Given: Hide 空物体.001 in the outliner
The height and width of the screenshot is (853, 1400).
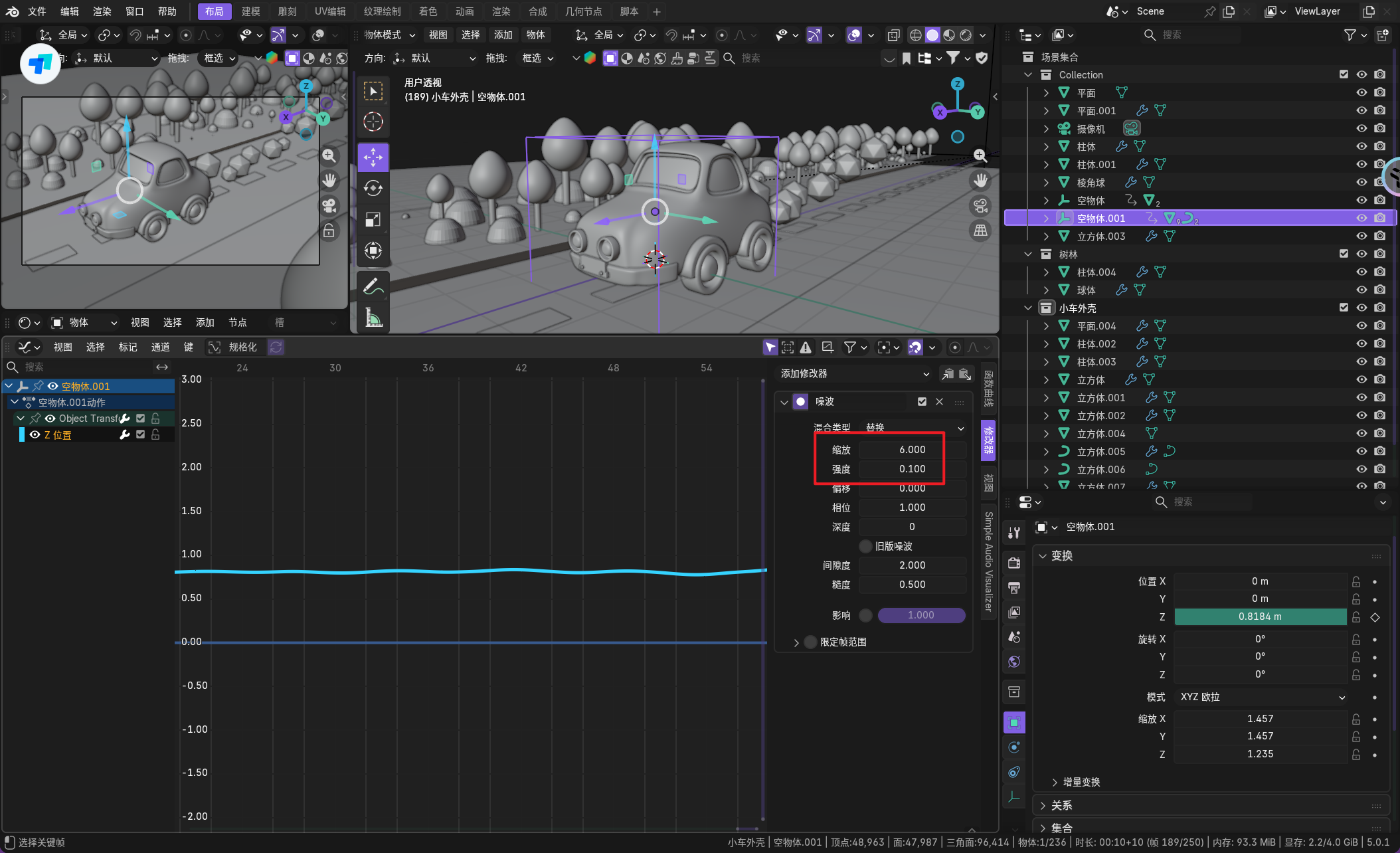Looking at the screenshot, I should [x=1361, y=218].
